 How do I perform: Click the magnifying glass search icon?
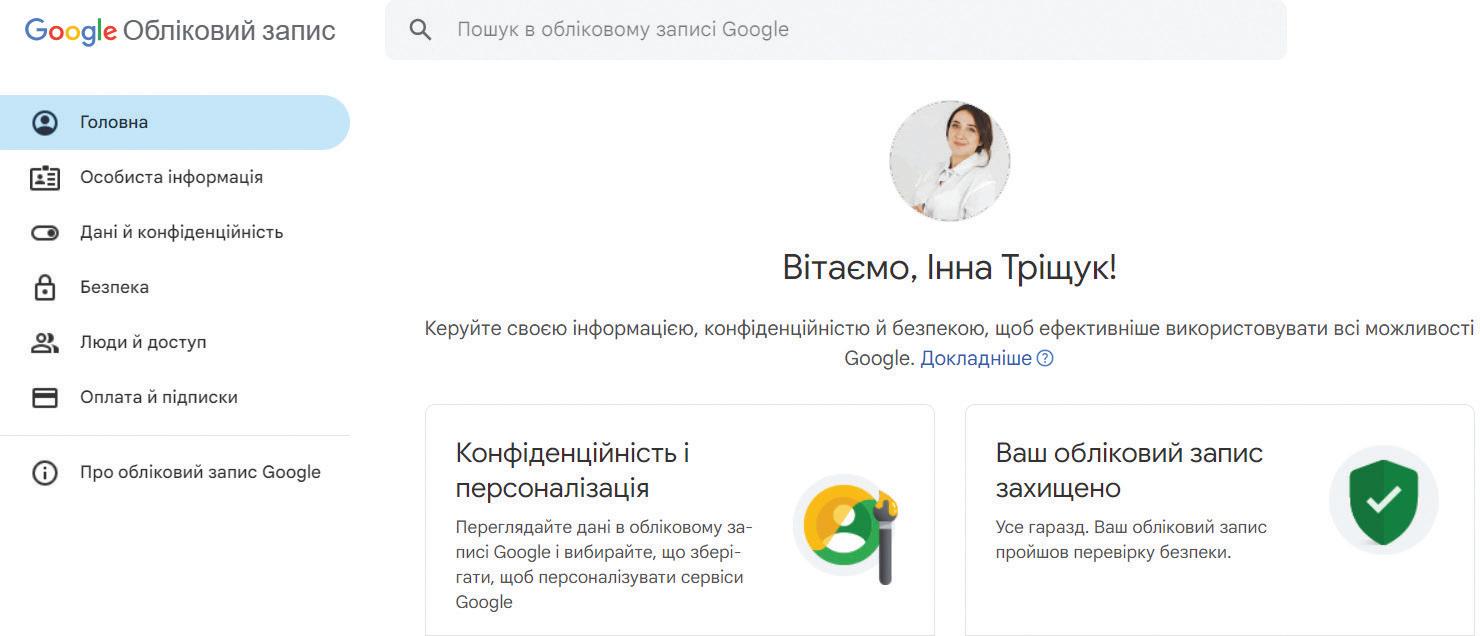[421, 30]
